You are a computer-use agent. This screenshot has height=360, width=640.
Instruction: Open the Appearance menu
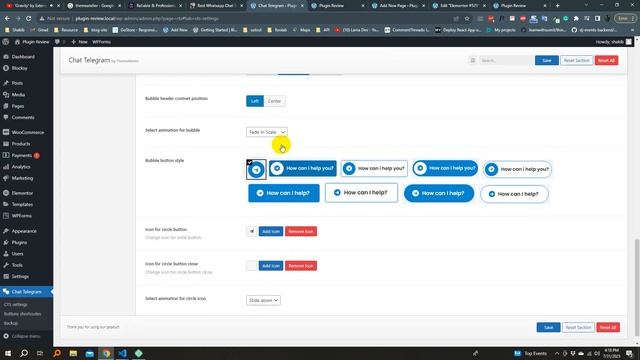[24, 231]
